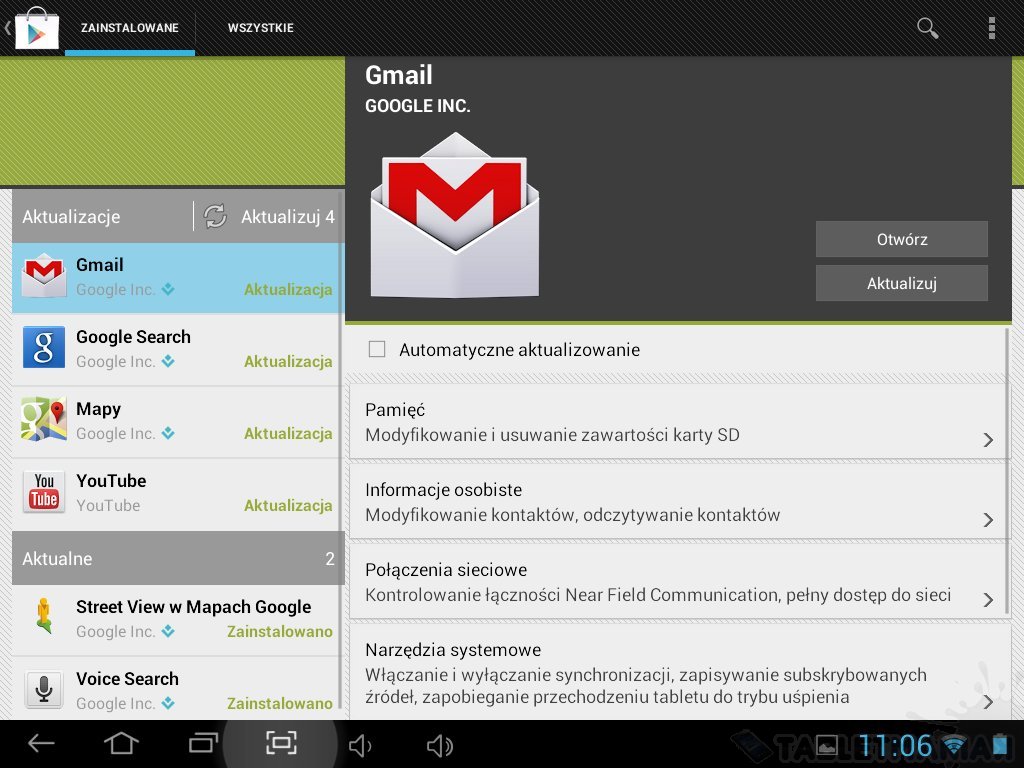Screen dimensions: 1024x768
Task: Select the ZAINSTALOWANE tab
Action: pos(130,28)
